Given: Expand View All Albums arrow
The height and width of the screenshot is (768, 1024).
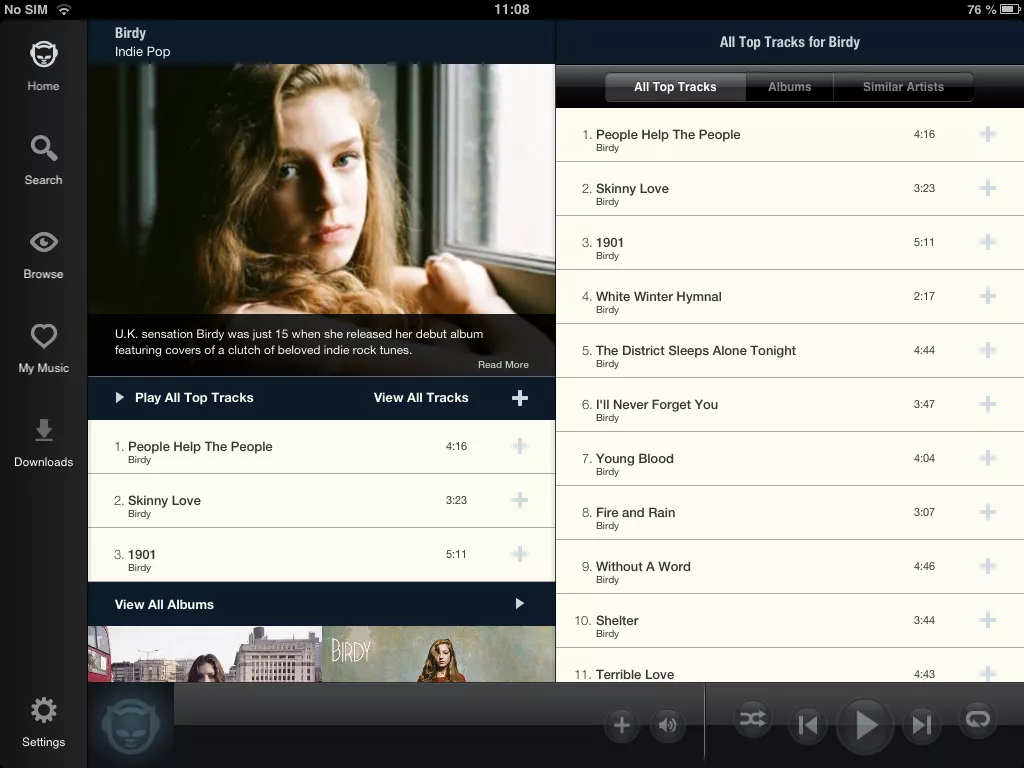Looking at the screenshot, I should point(519,604).
